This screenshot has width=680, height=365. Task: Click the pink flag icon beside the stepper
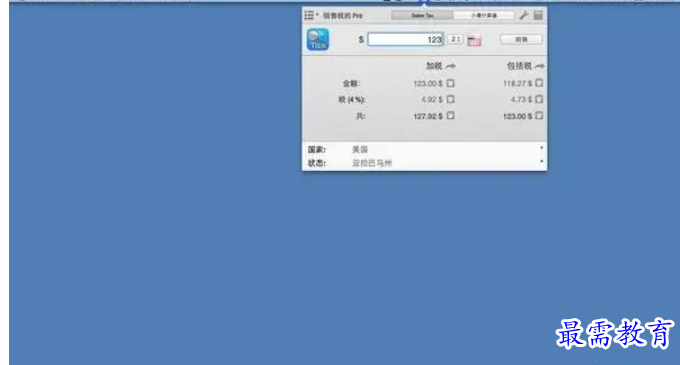click(x=474, y=39)
